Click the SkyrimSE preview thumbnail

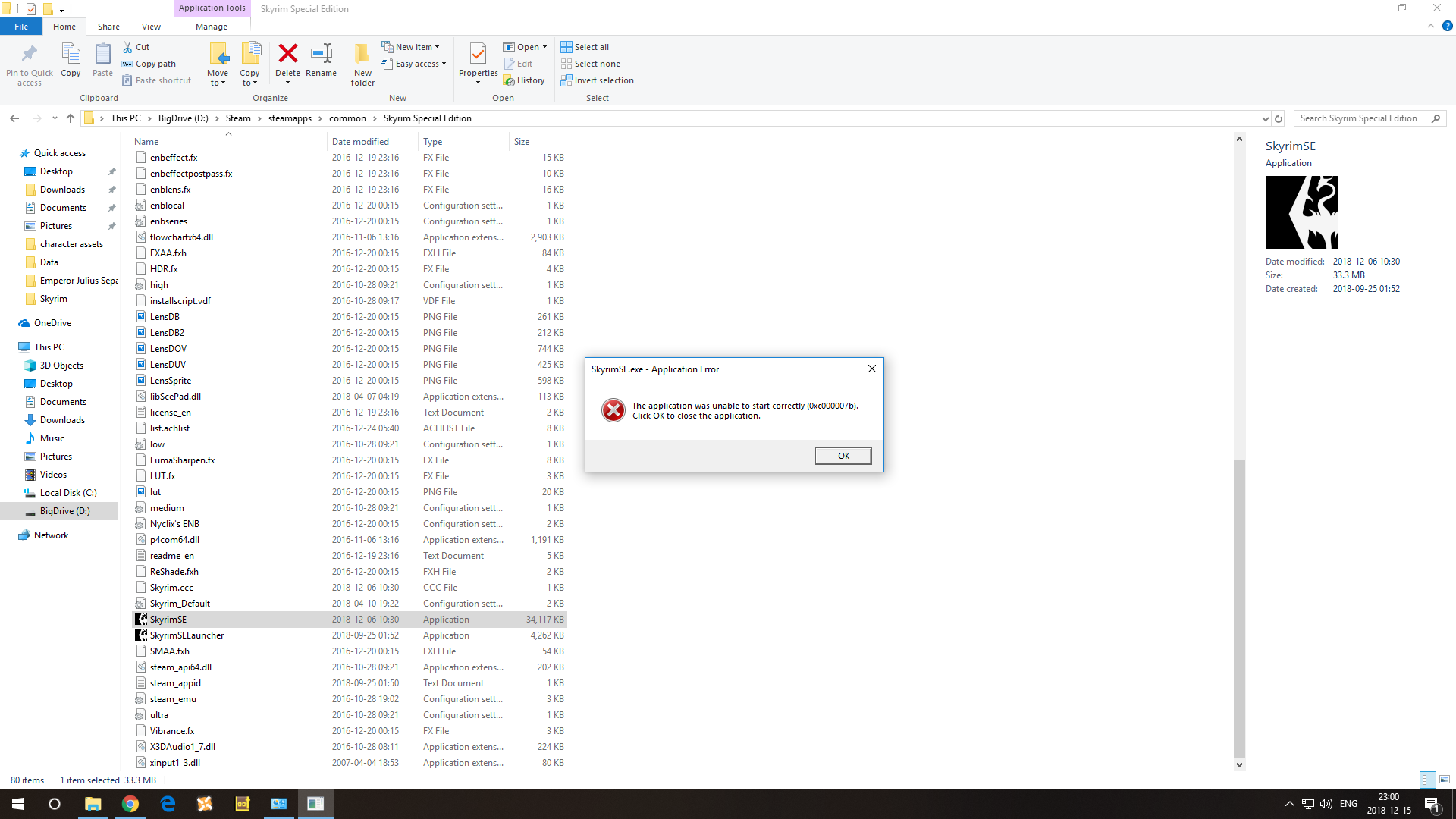click(x=1301, y=212)
